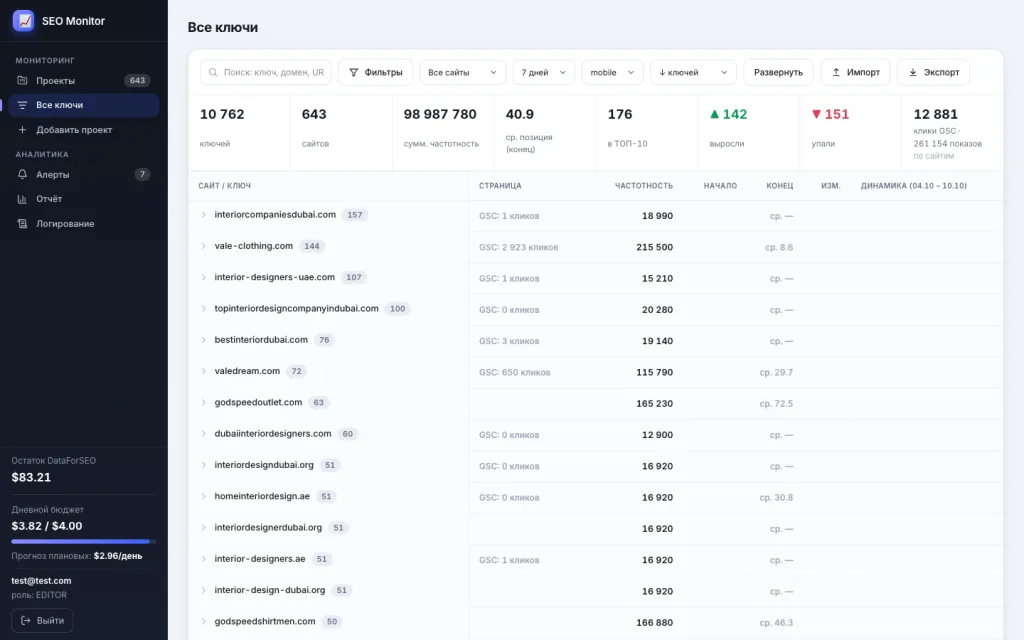Click the funnel icon on Фильтры
This screenshot has width=1024, height=640.
[x=353, y=72]
